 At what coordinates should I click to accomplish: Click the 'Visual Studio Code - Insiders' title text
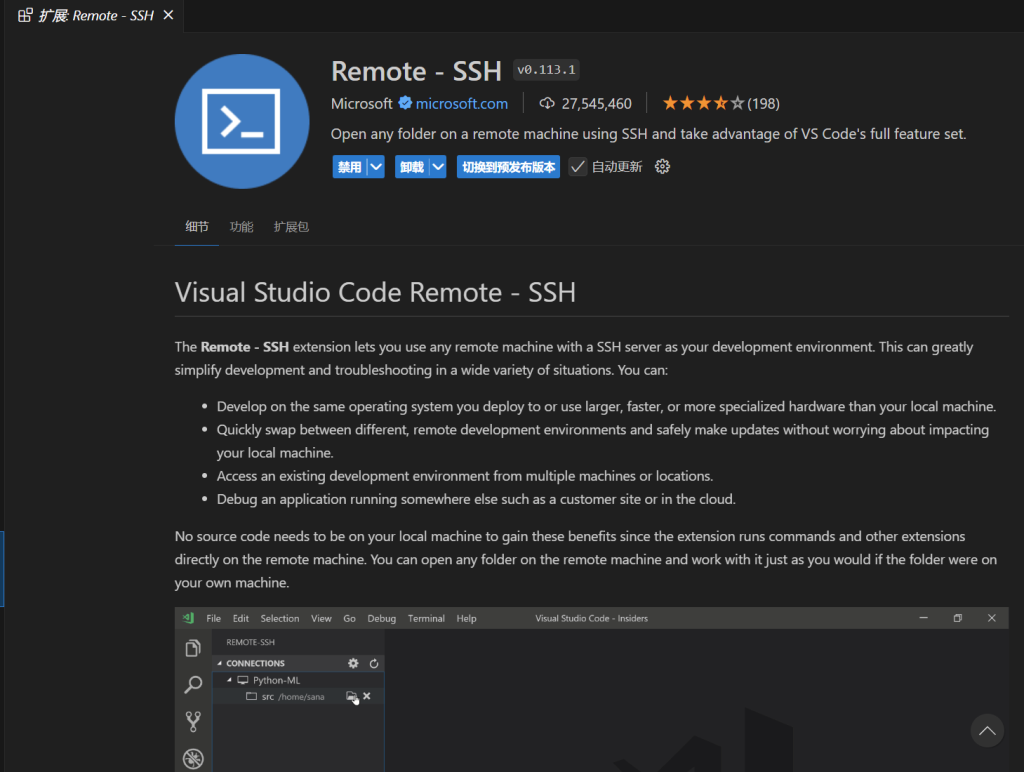coord(591,619)
